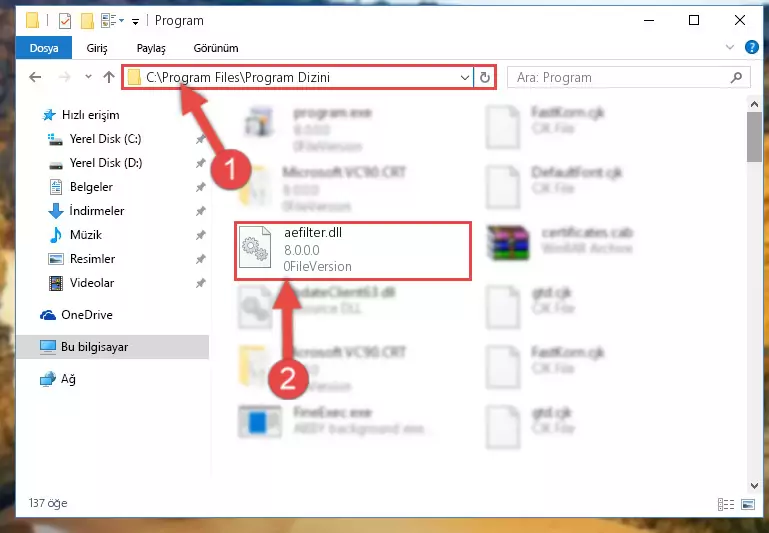
Task: Switch to the Giriş ribbon tab
Action: [x=97, y=48]
